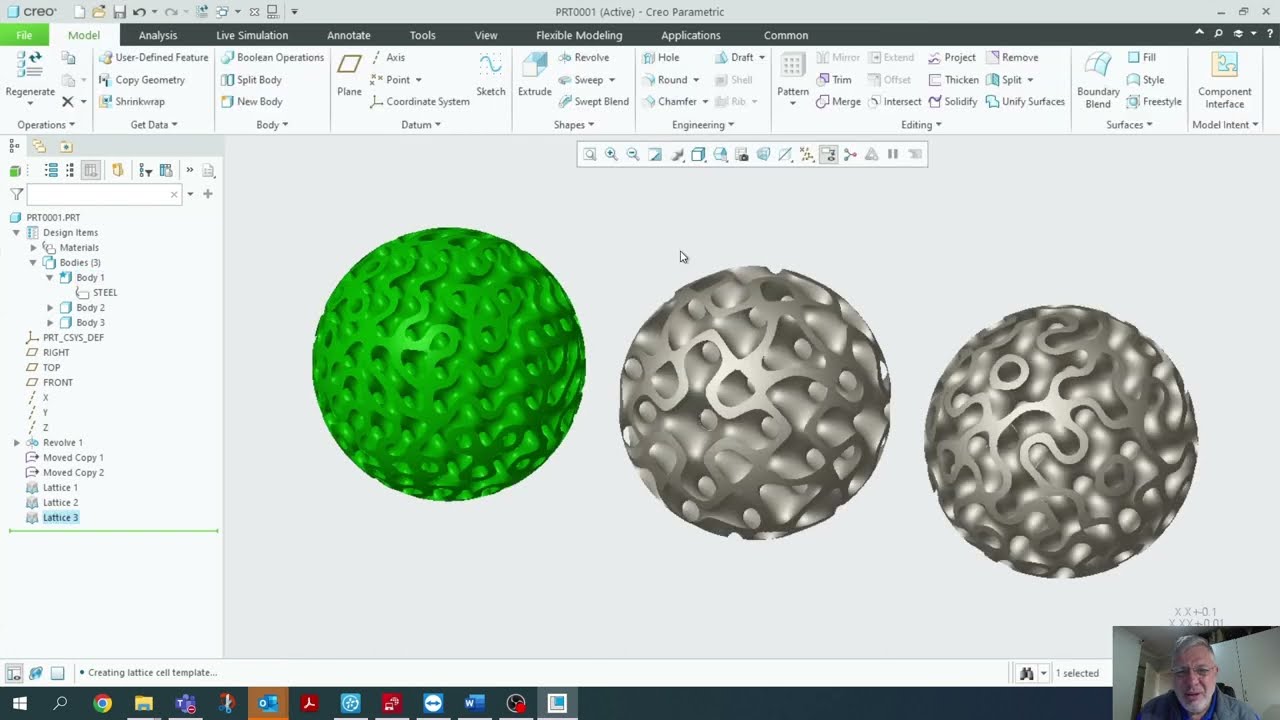Click the datum Axis tool
The image size is (1280, 720).
point(387,57)
